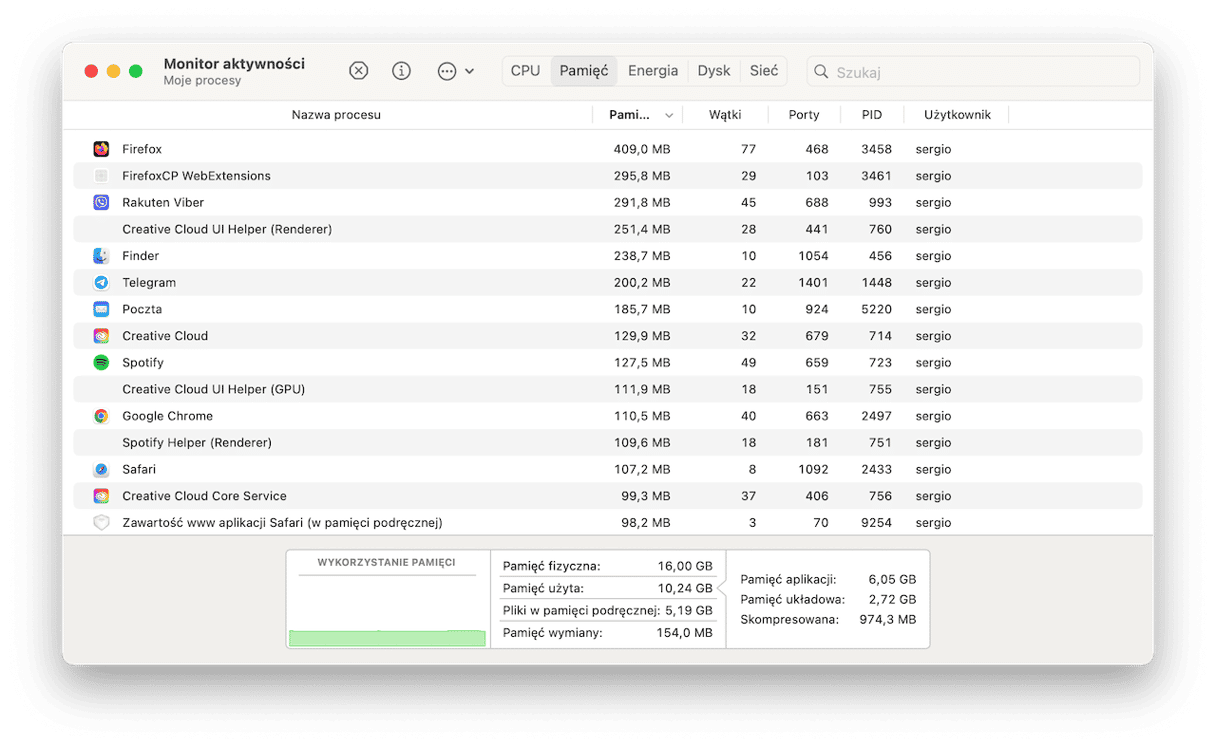Click PID value 3458
Image resolution: width=1216 pixels, height=747 pixels.
point(876,149)
